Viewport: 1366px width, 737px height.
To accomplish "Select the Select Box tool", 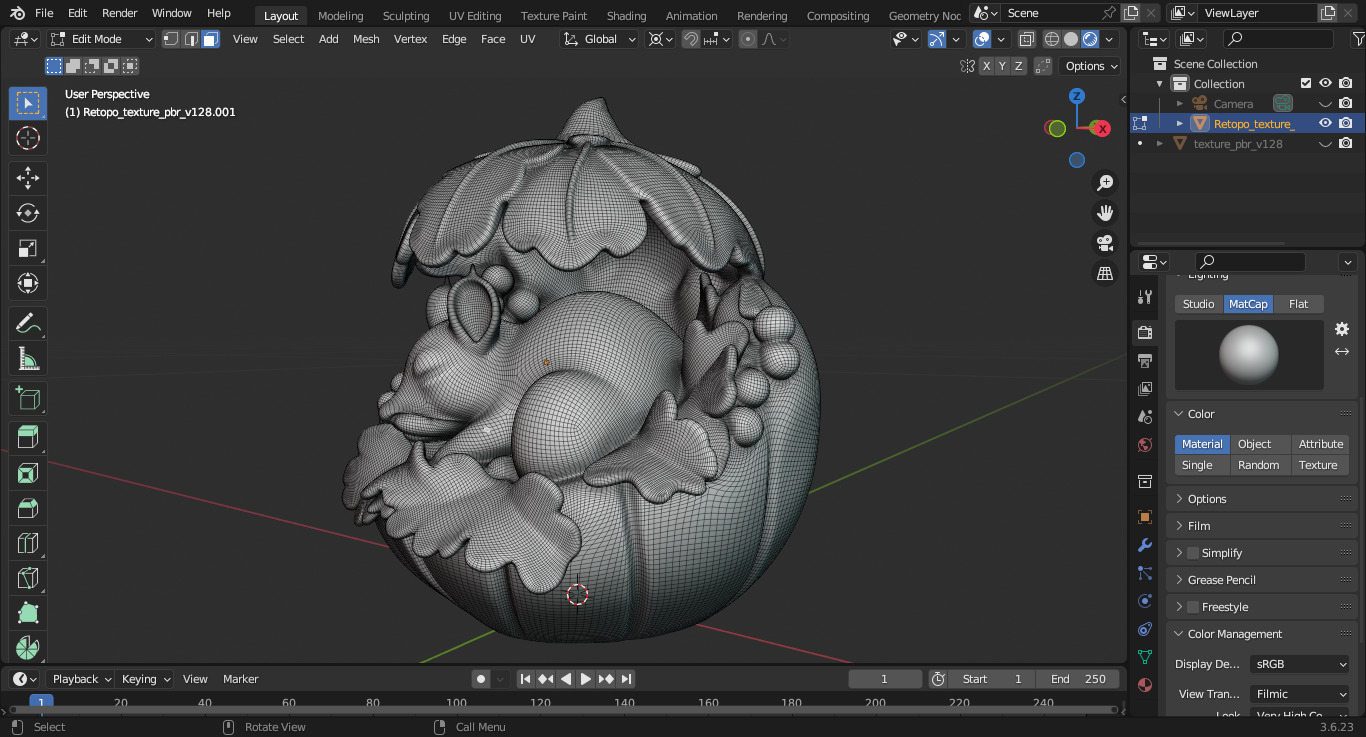I will point(28,104).
